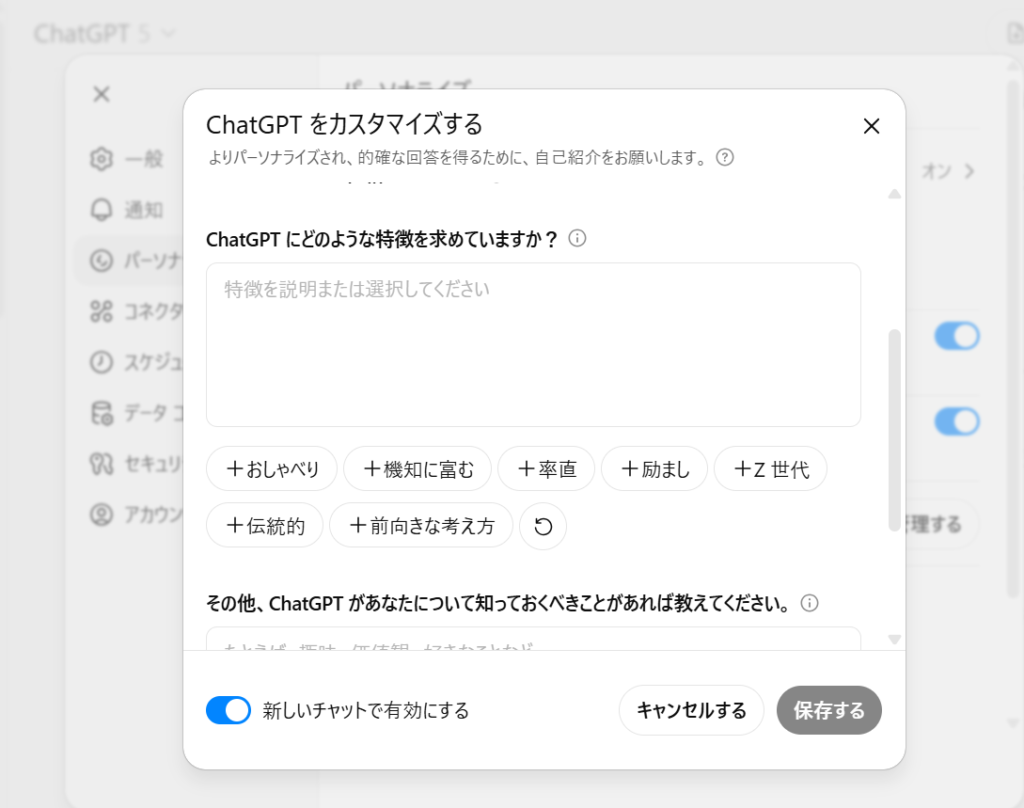Click the 保存する button
The width and height of the screenshot is (1024, 808).
coord(829,710)
